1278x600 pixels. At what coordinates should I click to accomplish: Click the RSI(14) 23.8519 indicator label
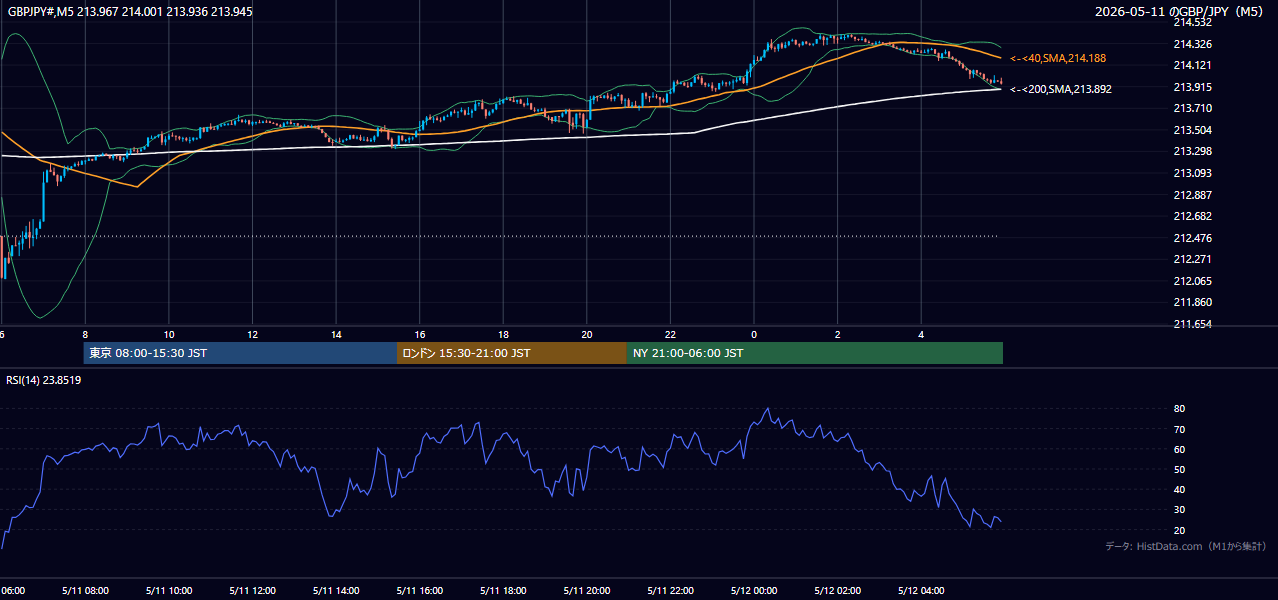tap(43, 380)
